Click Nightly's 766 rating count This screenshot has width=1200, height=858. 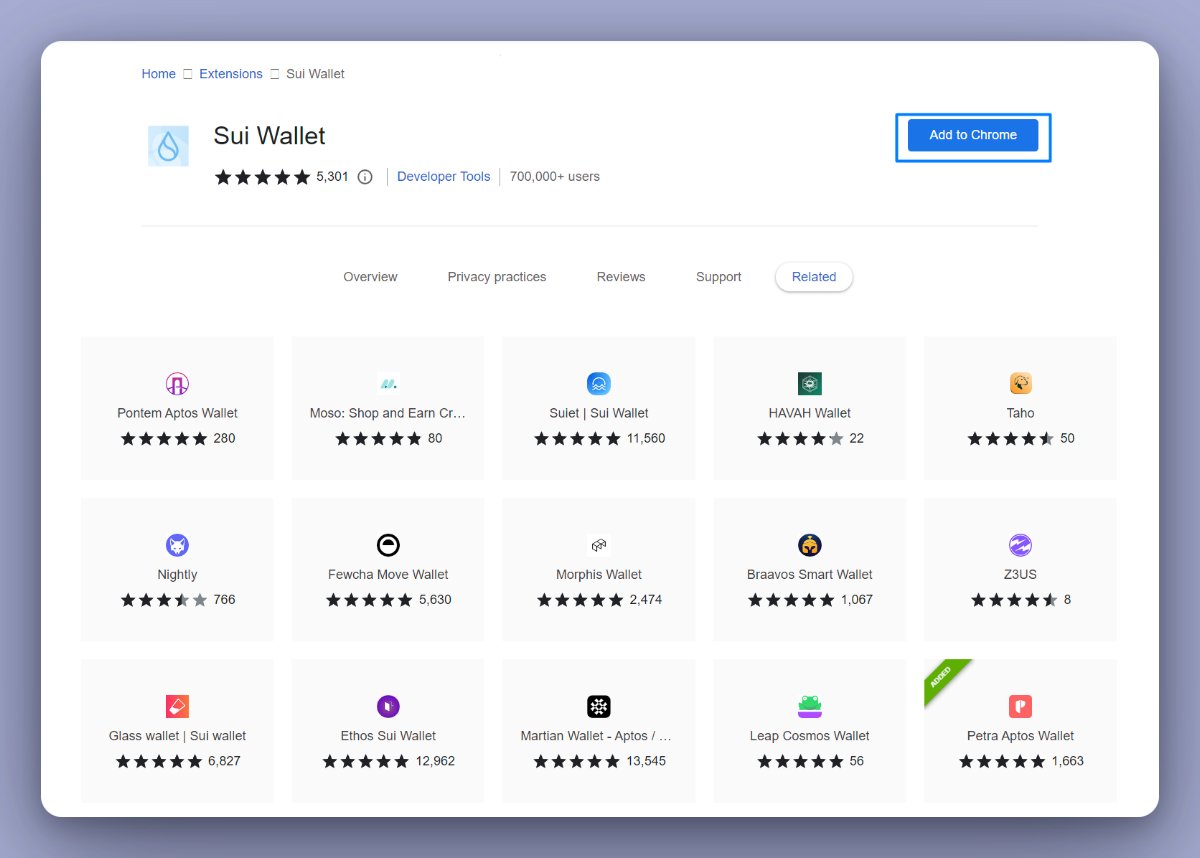point(225,600)
